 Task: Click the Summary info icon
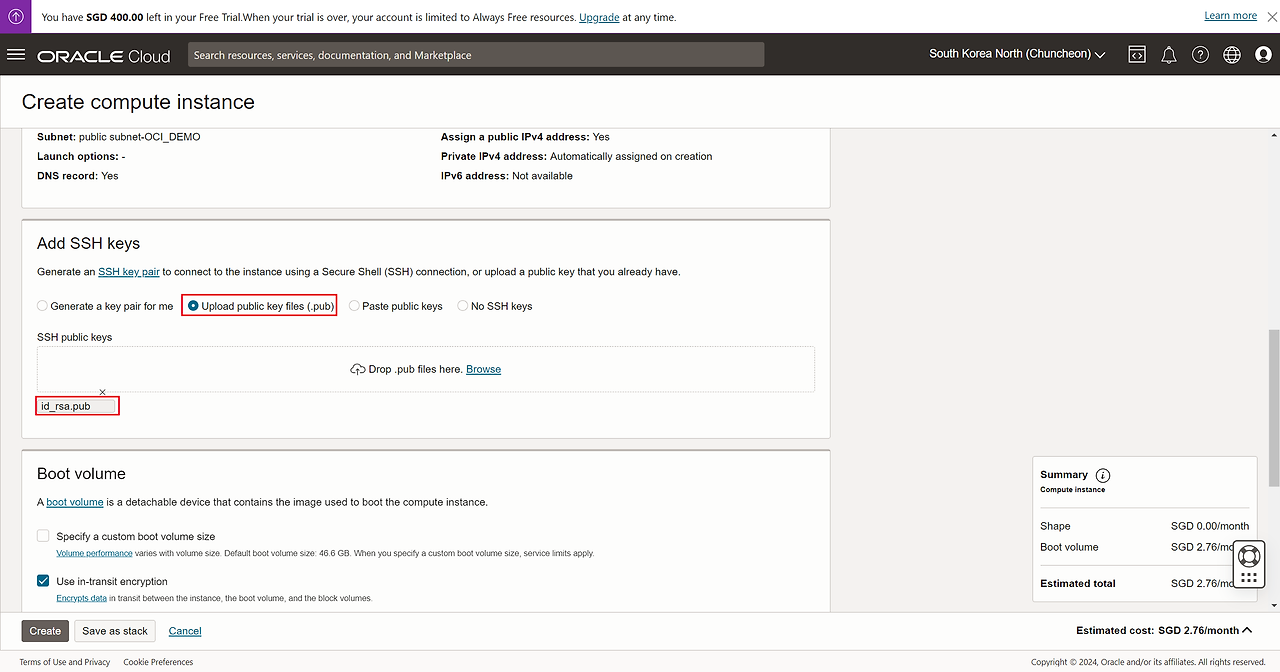1103,475
